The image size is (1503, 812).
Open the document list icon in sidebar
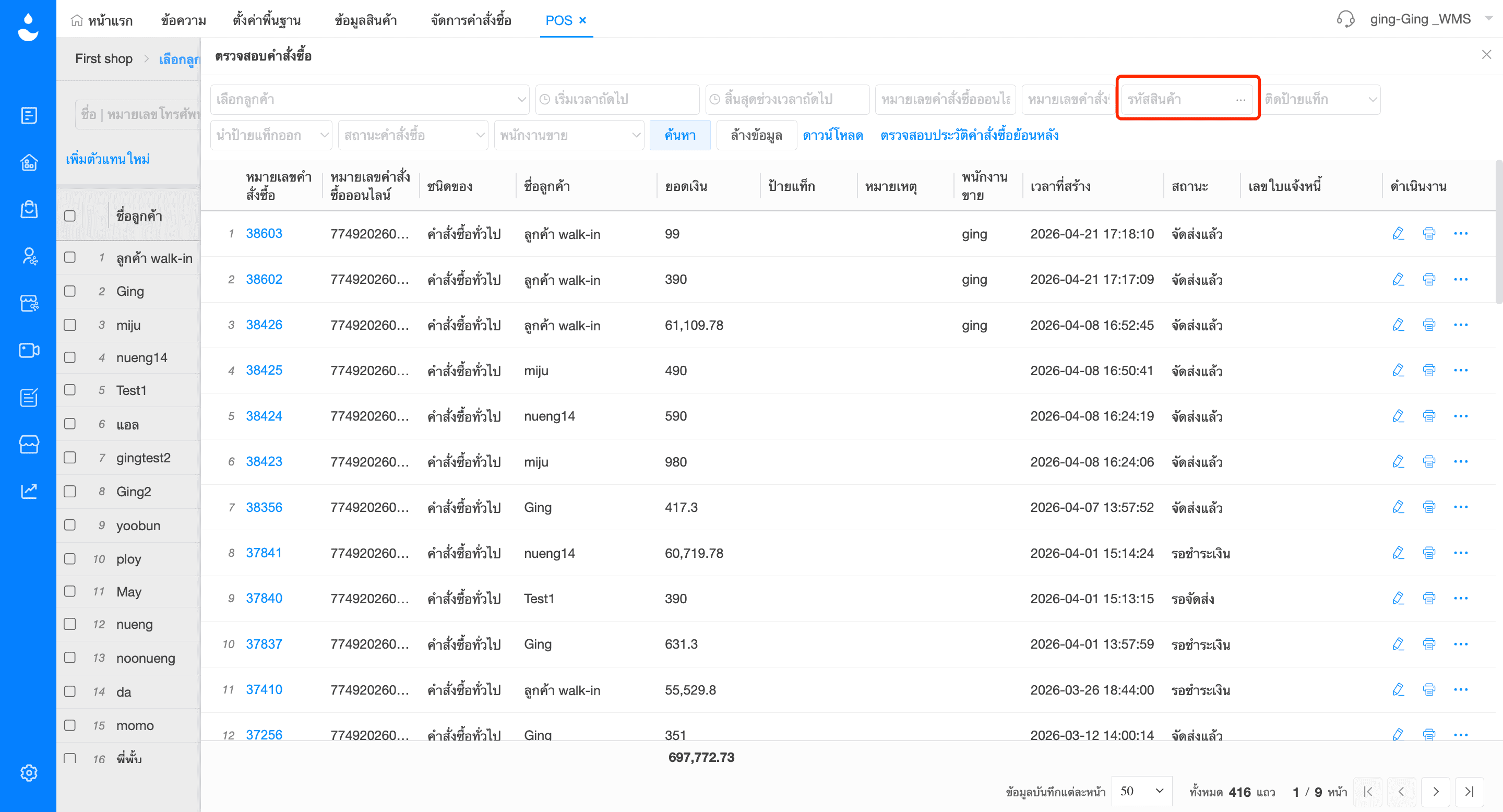tap(29, 115)
